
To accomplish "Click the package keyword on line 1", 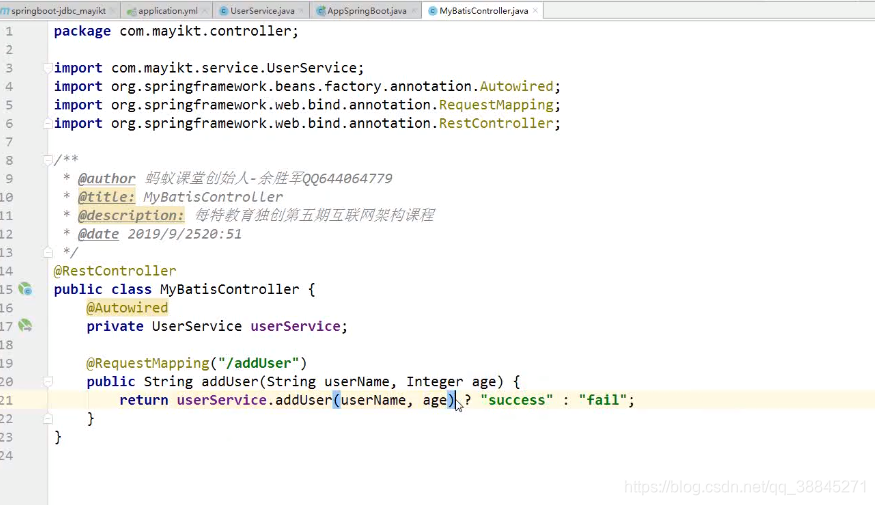I will coord(82,31).
